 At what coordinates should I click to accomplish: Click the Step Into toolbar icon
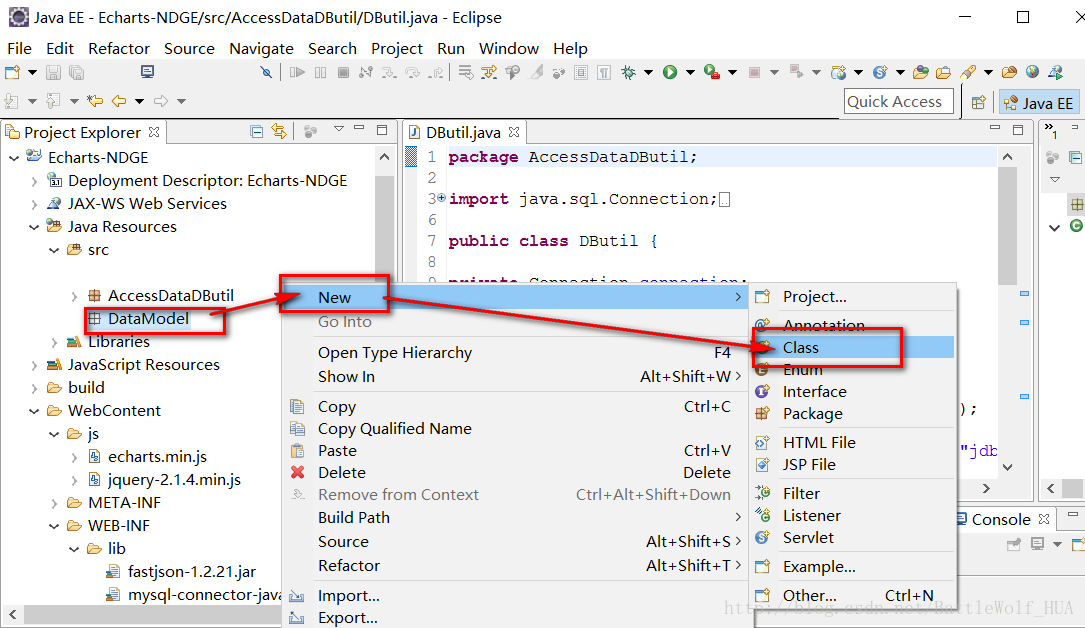tap(389, 72)
